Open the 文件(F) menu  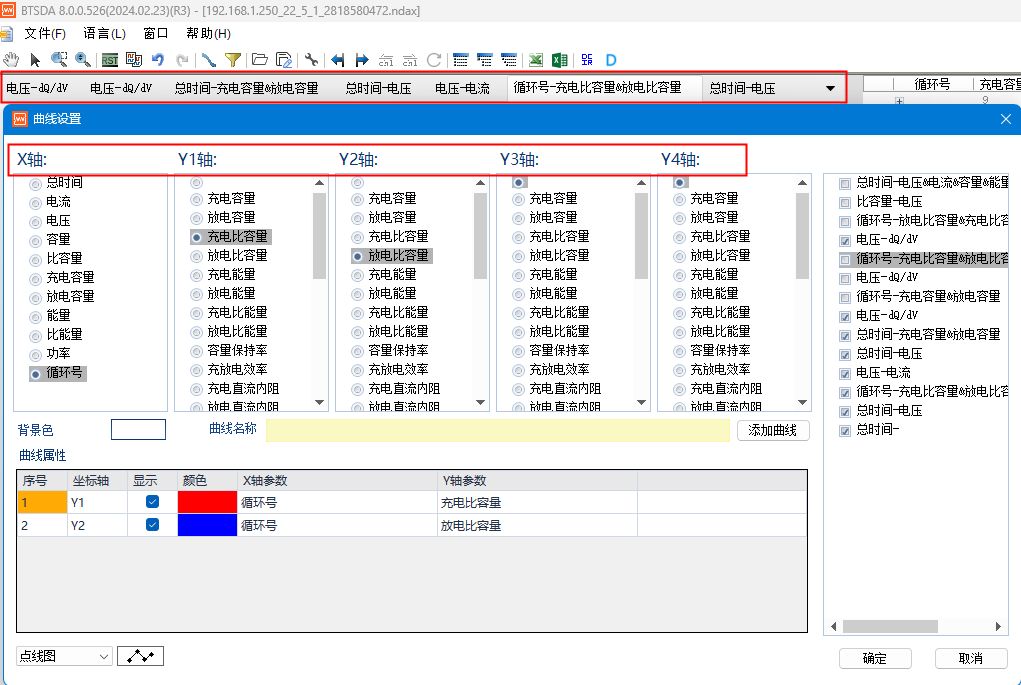[x=45, y=33]
